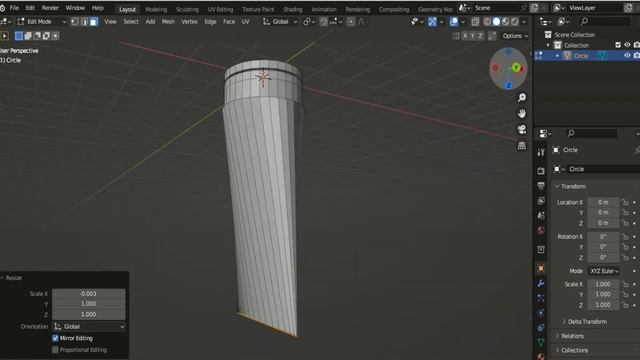Toggle camera view gizmo icon

tap(522, 129)
